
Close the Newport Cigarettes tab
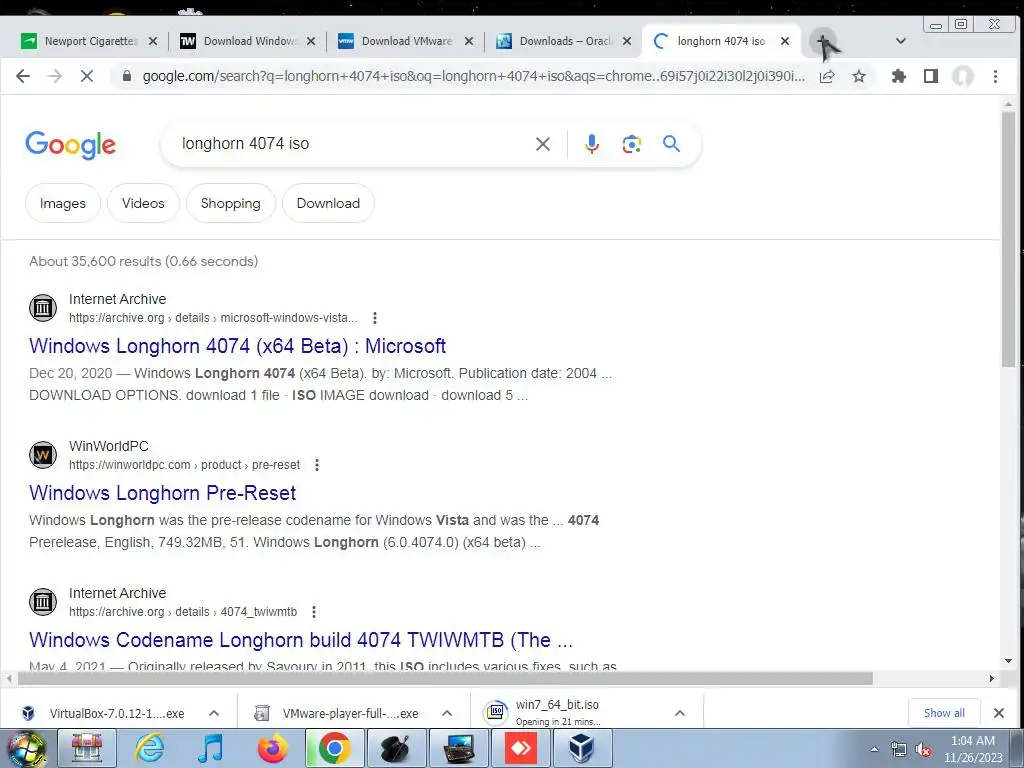[153, 41]
